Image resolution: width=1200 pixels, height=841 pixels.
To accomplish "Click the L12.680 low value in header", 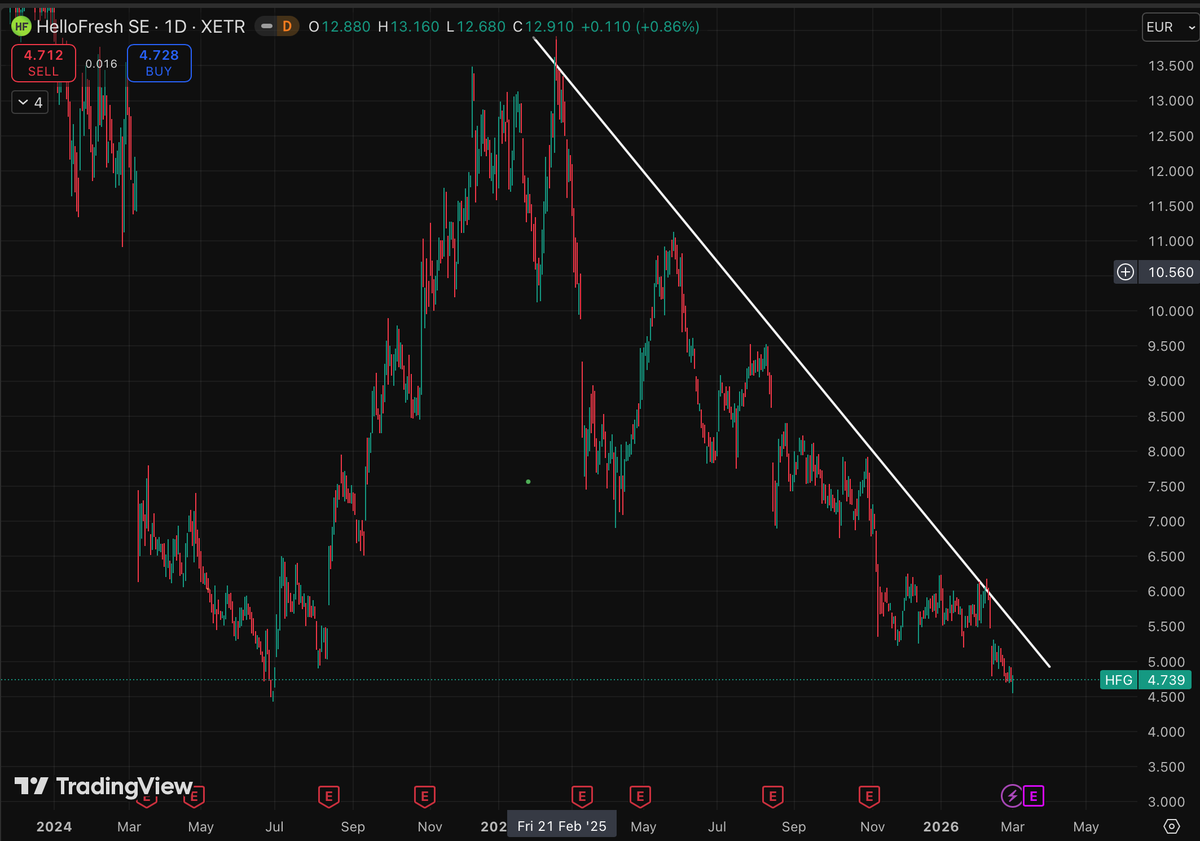I will 475,27.
